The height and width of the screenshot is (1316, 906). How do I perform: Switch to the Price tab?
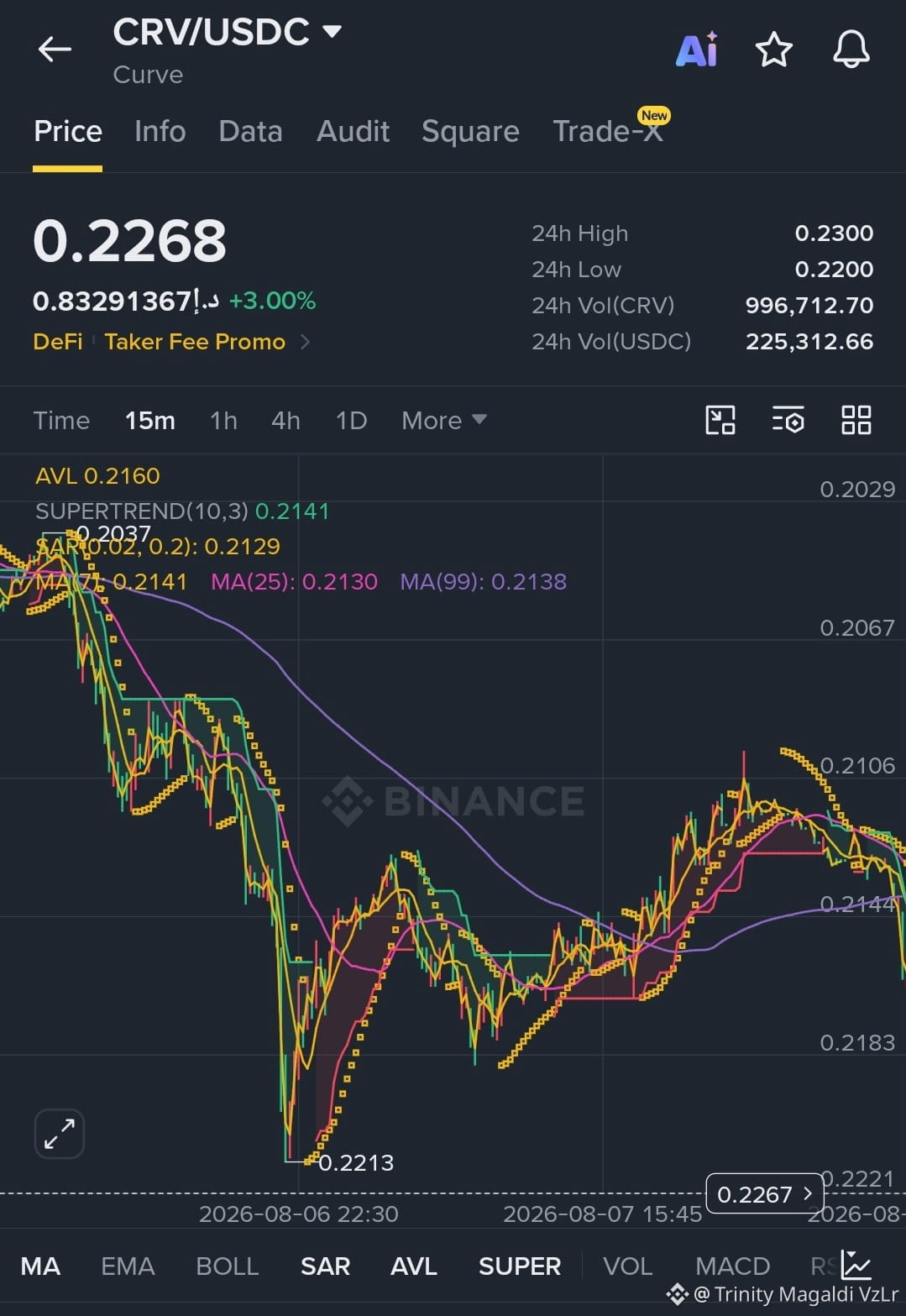(x=68, y=131)
